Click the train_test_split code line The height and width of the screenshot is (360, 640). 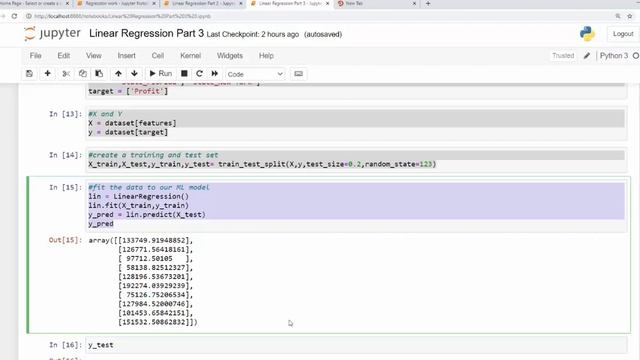coord(262,164)
